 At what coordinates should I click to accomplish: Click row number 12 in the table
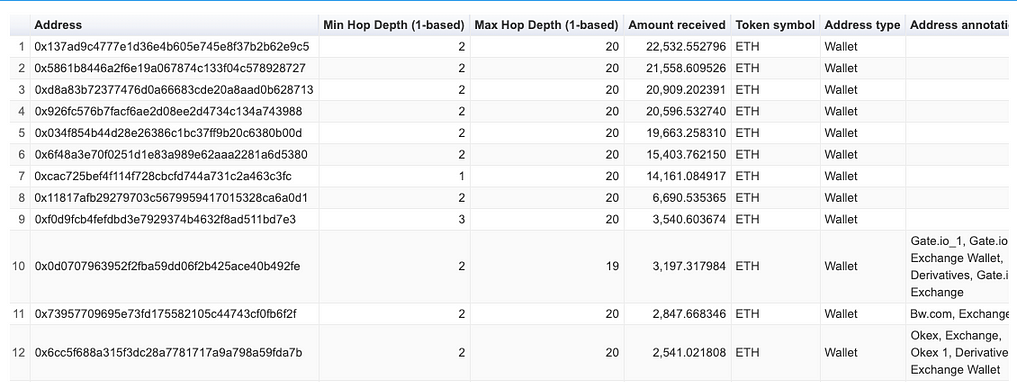[18, 353]
